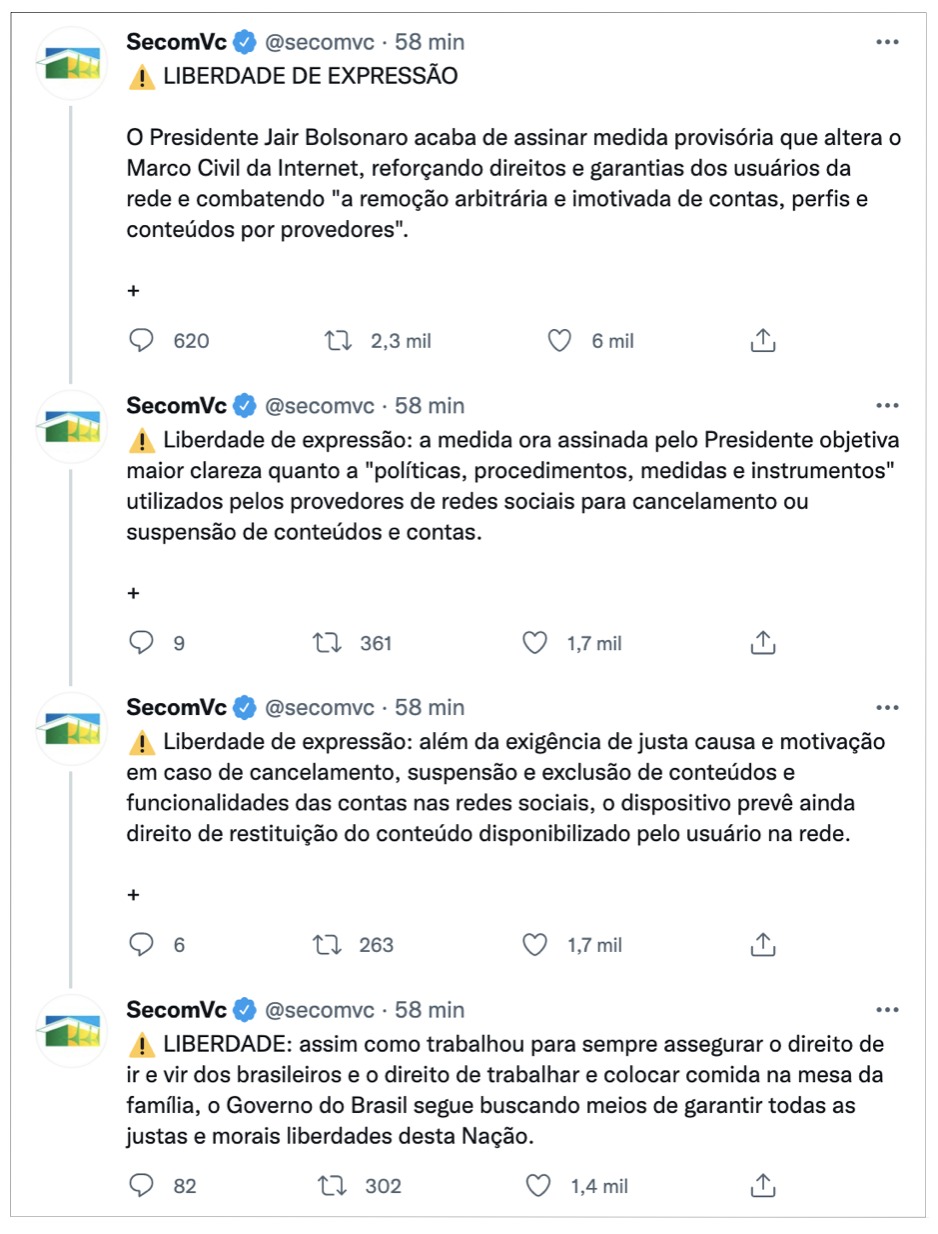Retweet the last tweet with 302 retweets
The image size is (938, 1234).
(x=334, y=1186)
